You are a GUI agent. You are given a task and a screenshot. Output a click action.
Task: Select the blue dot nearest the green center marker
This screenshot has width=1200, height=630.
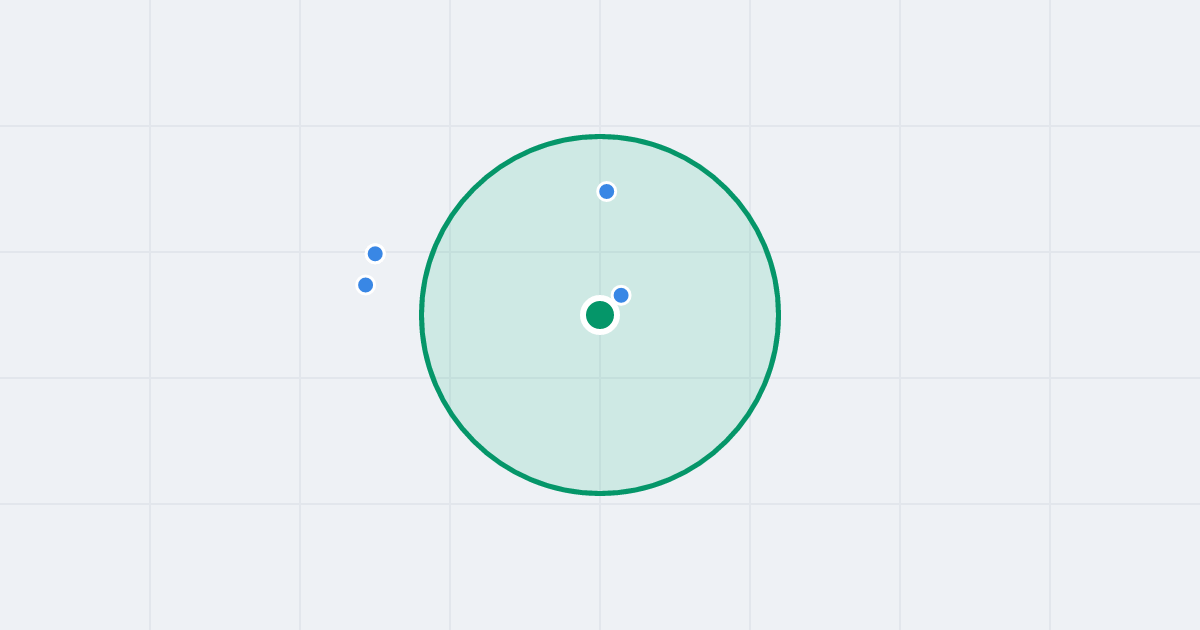pos(621,295)
